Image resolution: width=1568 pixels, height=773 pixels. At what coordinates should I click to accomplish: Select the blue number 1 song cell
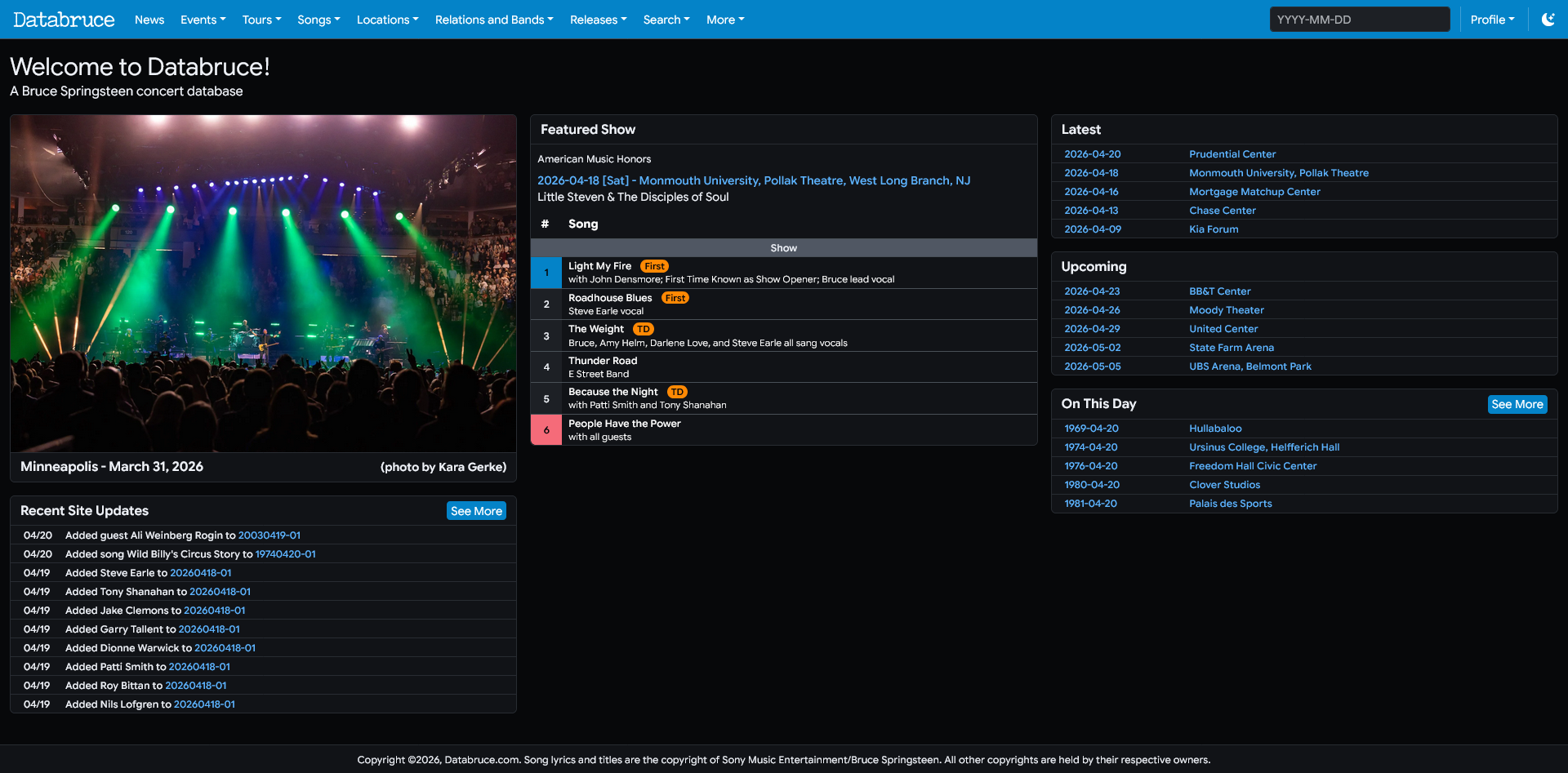pyautogui.click(x=546, y=273)
